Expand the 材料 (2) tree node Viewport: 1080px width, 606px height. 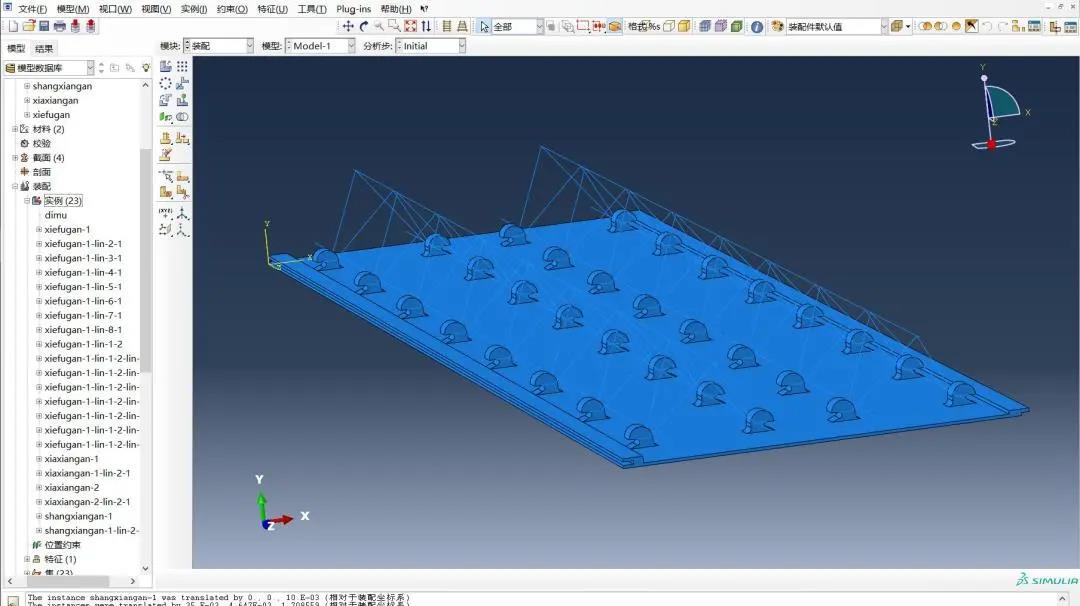[15, 129]
